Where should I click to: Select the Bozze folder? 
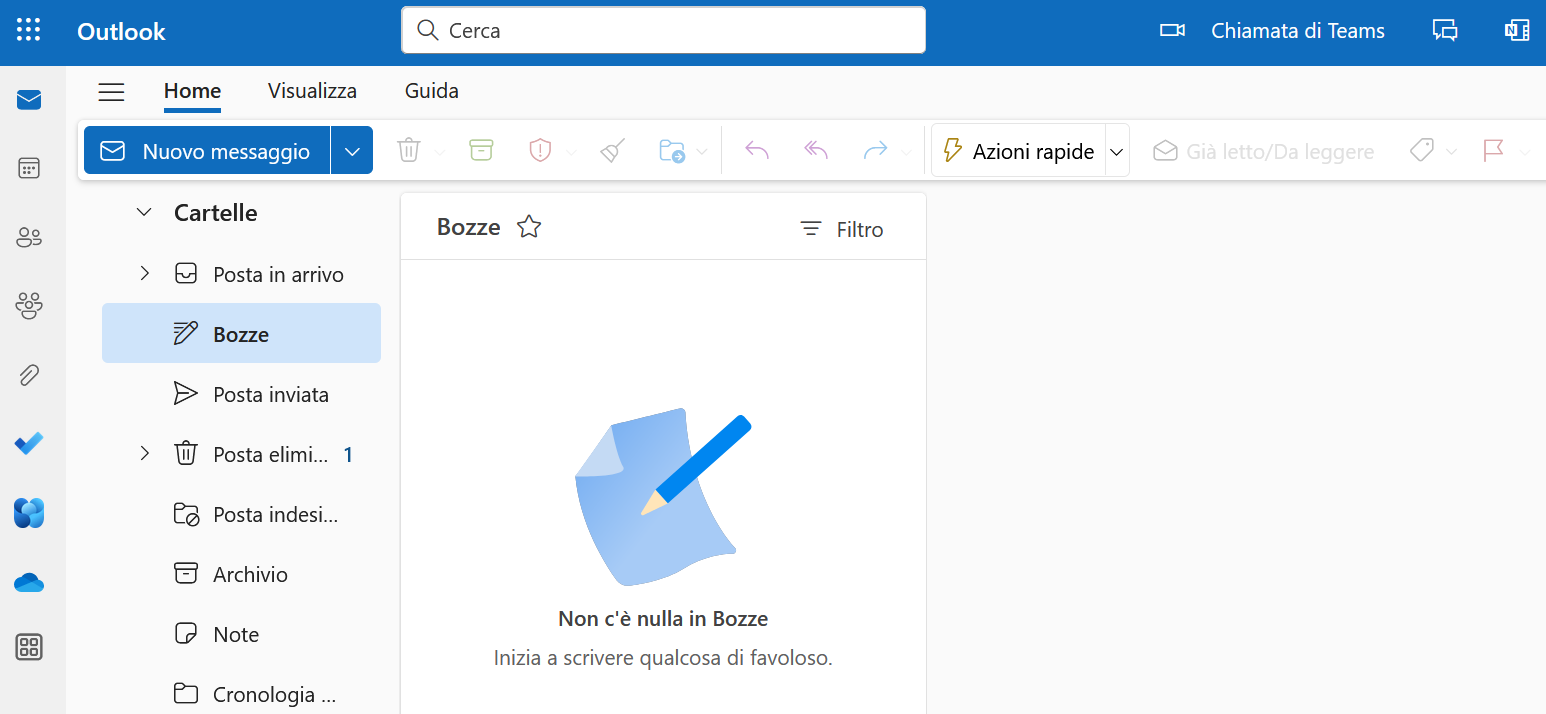click(x=241, y=334)
